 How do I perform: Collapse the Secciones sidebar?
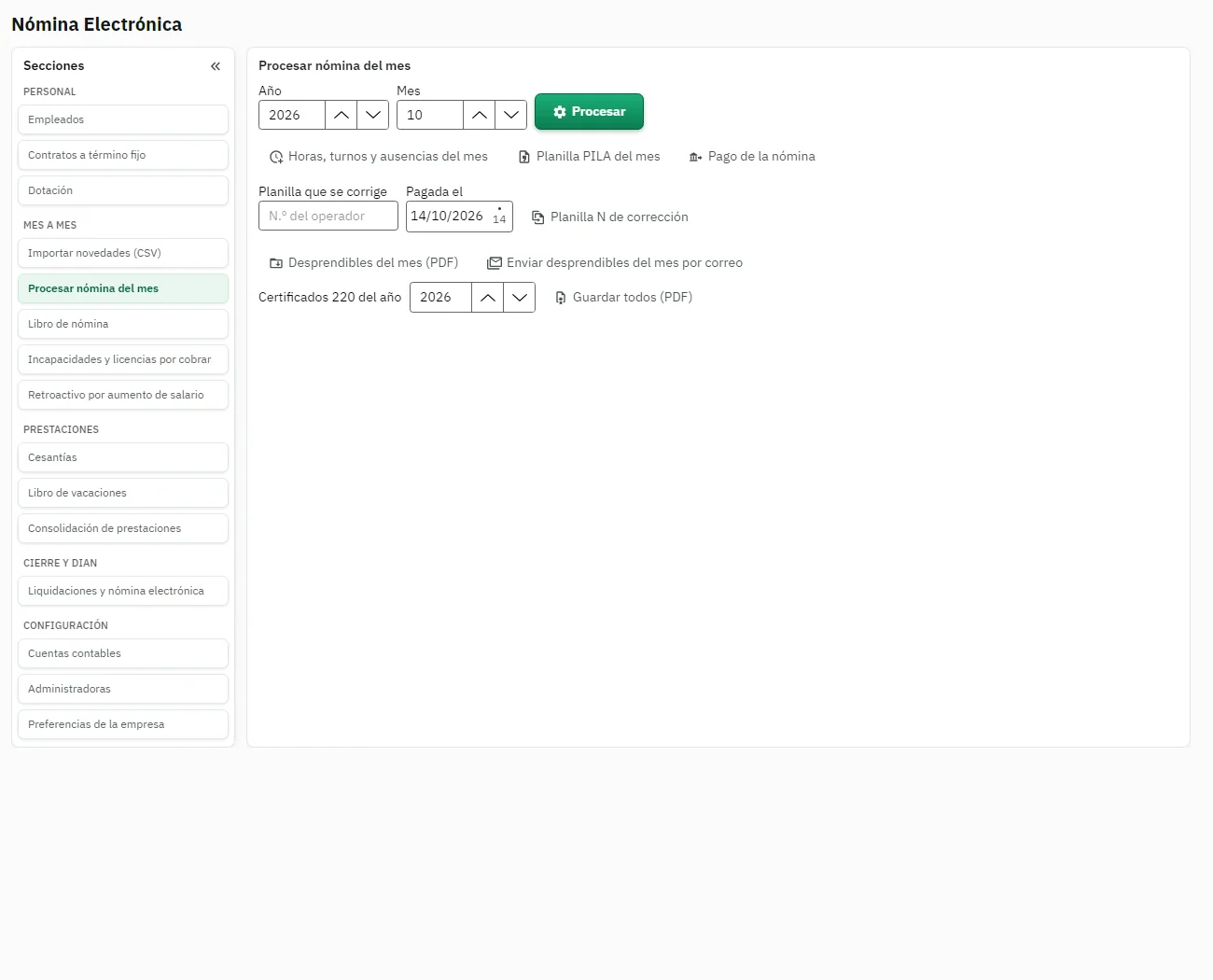pos(216,66)
